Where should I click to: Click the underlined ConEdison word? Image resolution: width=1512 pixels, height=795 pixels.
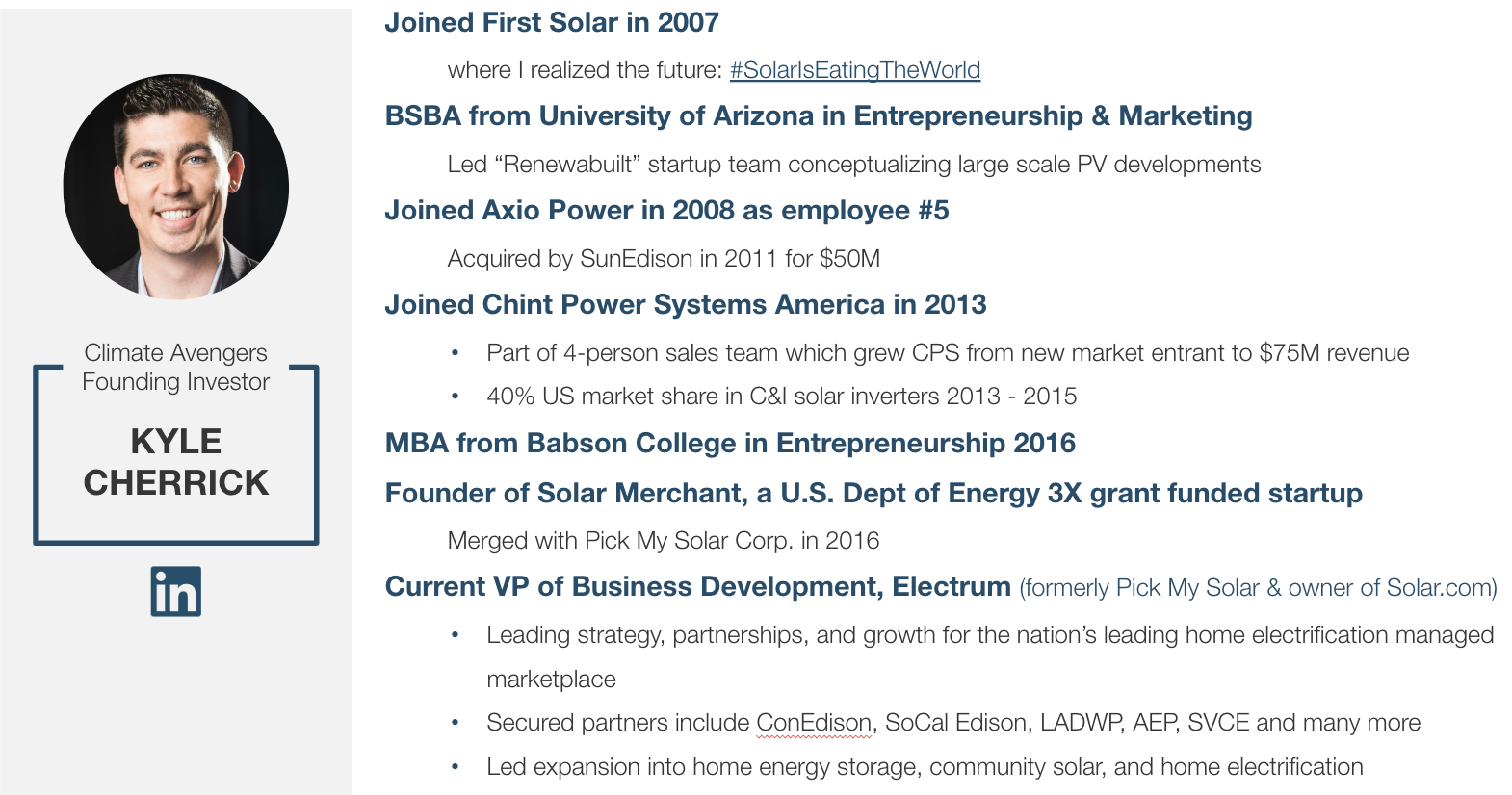pos(814,724)
